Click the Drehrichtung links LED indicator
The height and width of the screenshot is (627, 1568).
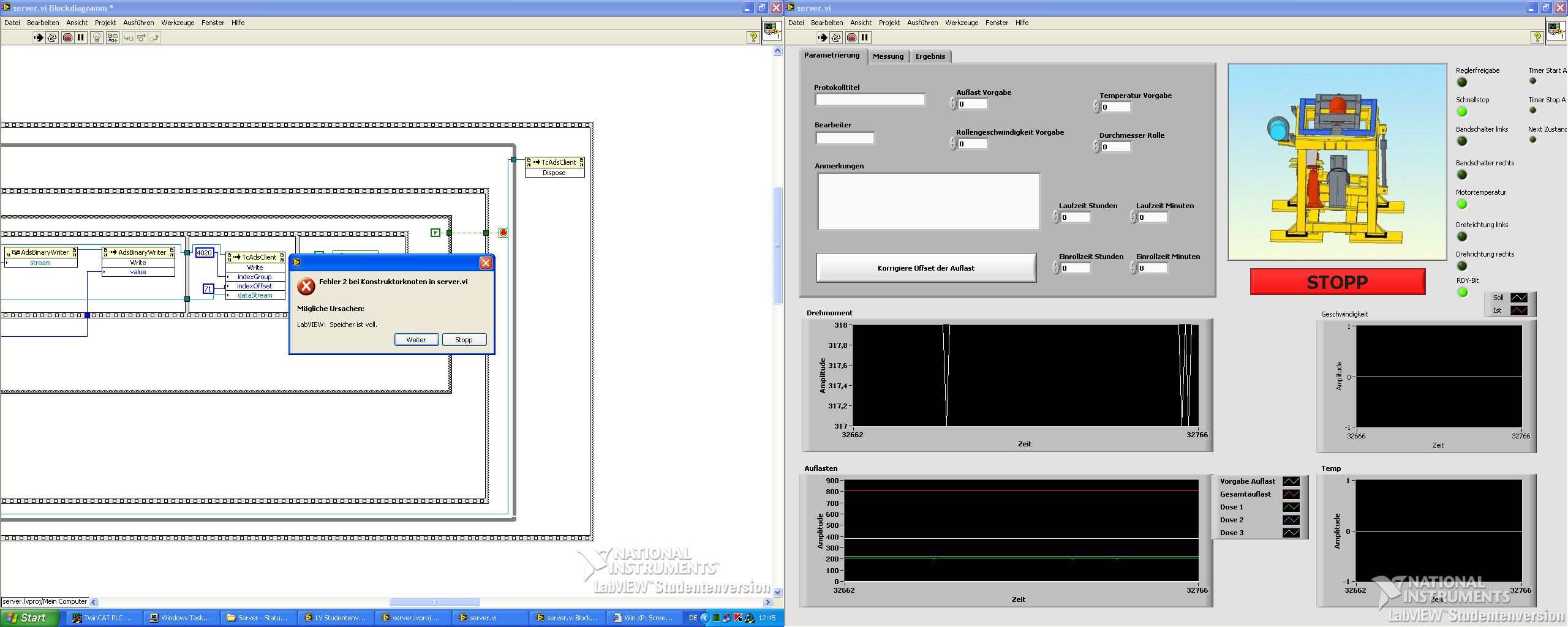coord(1462,237)
